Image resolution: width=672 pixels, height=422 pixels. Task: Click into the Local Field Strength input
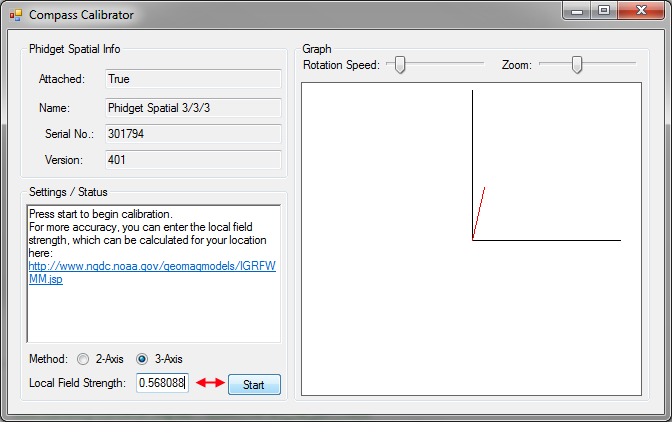(x=162, y=383)
